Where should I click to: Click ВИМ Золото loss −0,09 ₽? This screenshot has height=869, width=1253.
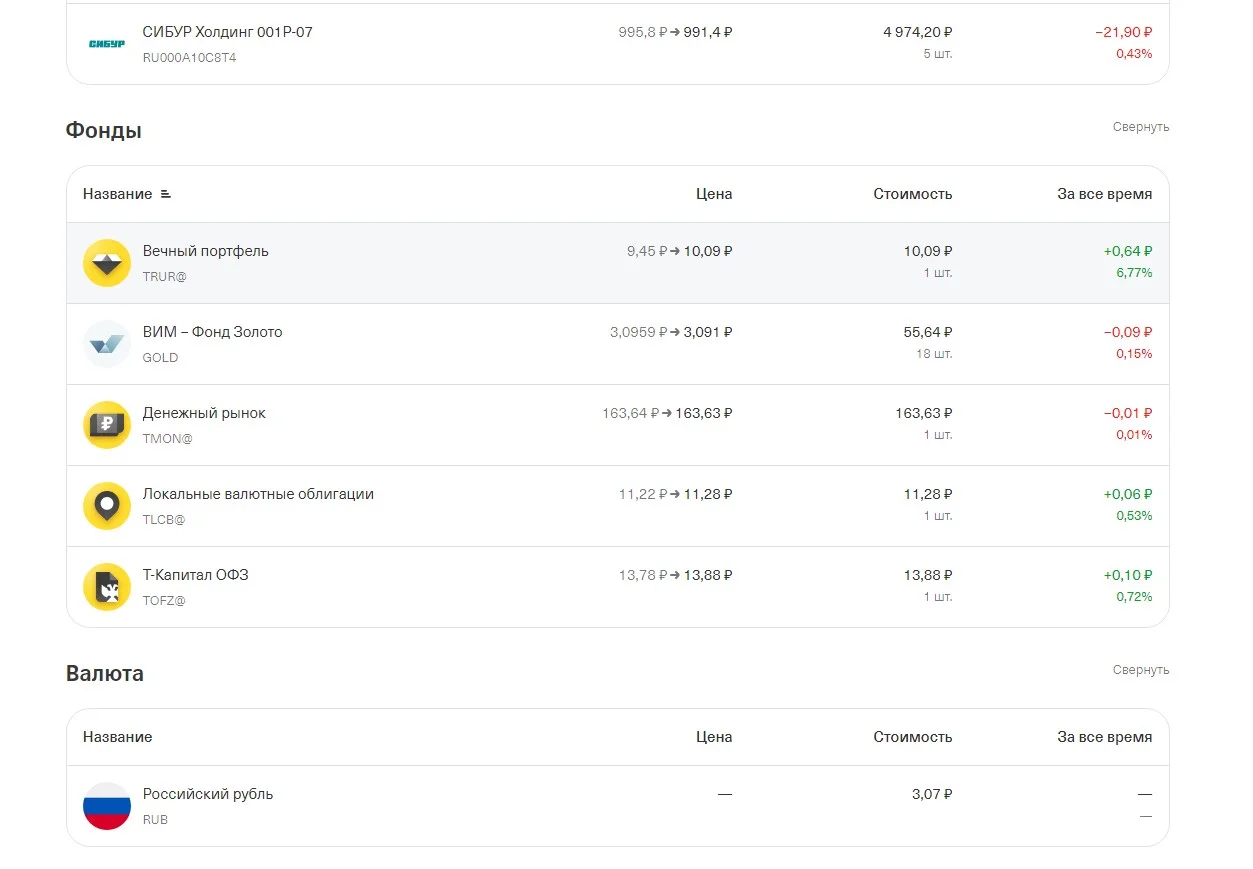click(1128, 332)
